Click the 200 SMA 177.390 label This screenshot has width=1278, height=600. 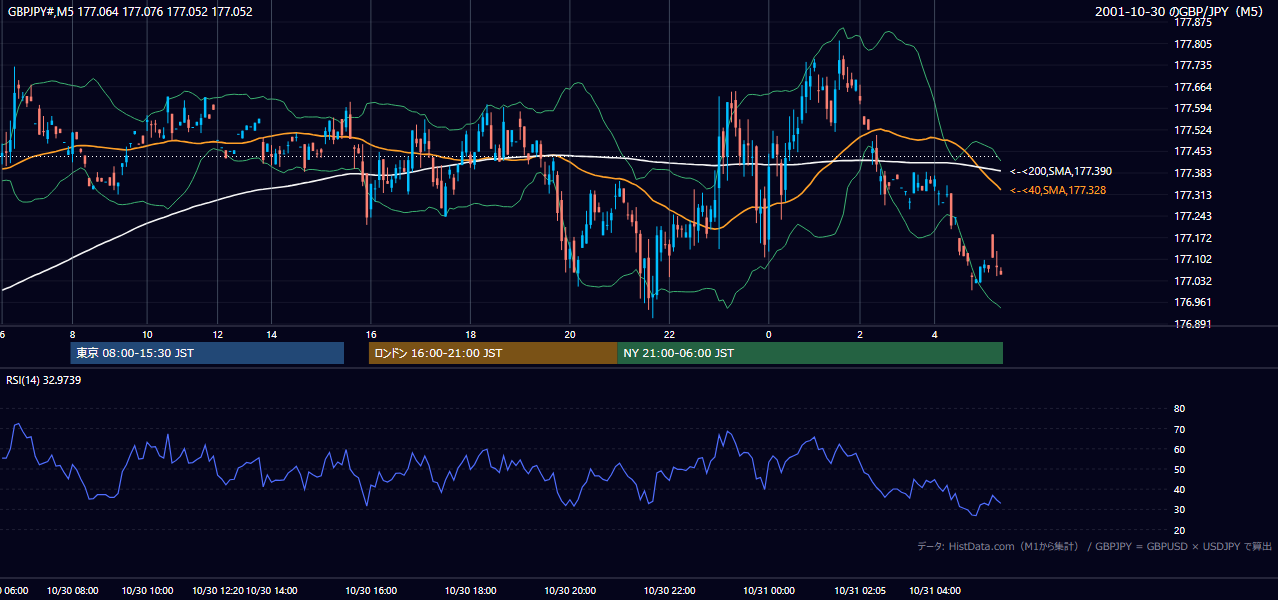pyautogui.click(x=1061, y=172)
